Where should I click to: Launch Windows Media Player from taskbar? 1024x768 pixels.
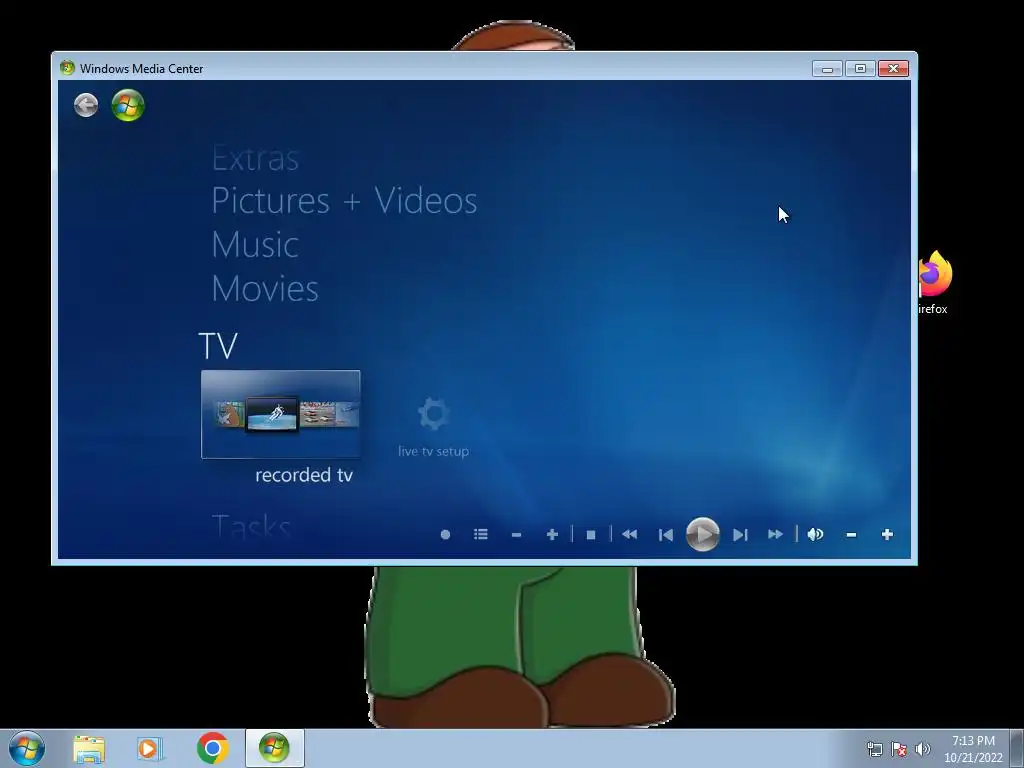click(150, 749)
